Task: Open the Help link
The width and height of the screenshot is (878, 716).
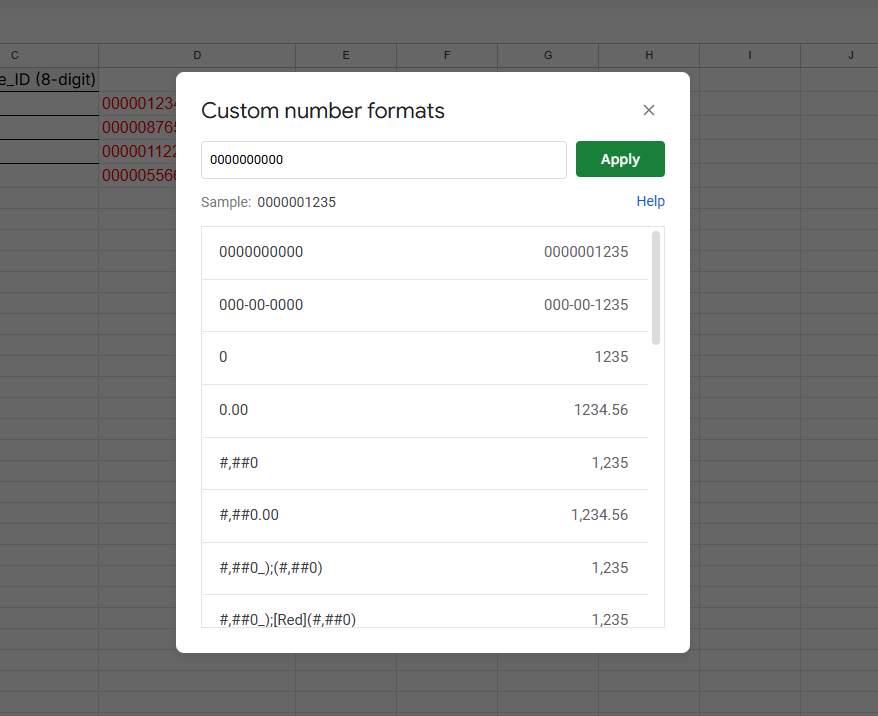Action: tap(650, 201)
